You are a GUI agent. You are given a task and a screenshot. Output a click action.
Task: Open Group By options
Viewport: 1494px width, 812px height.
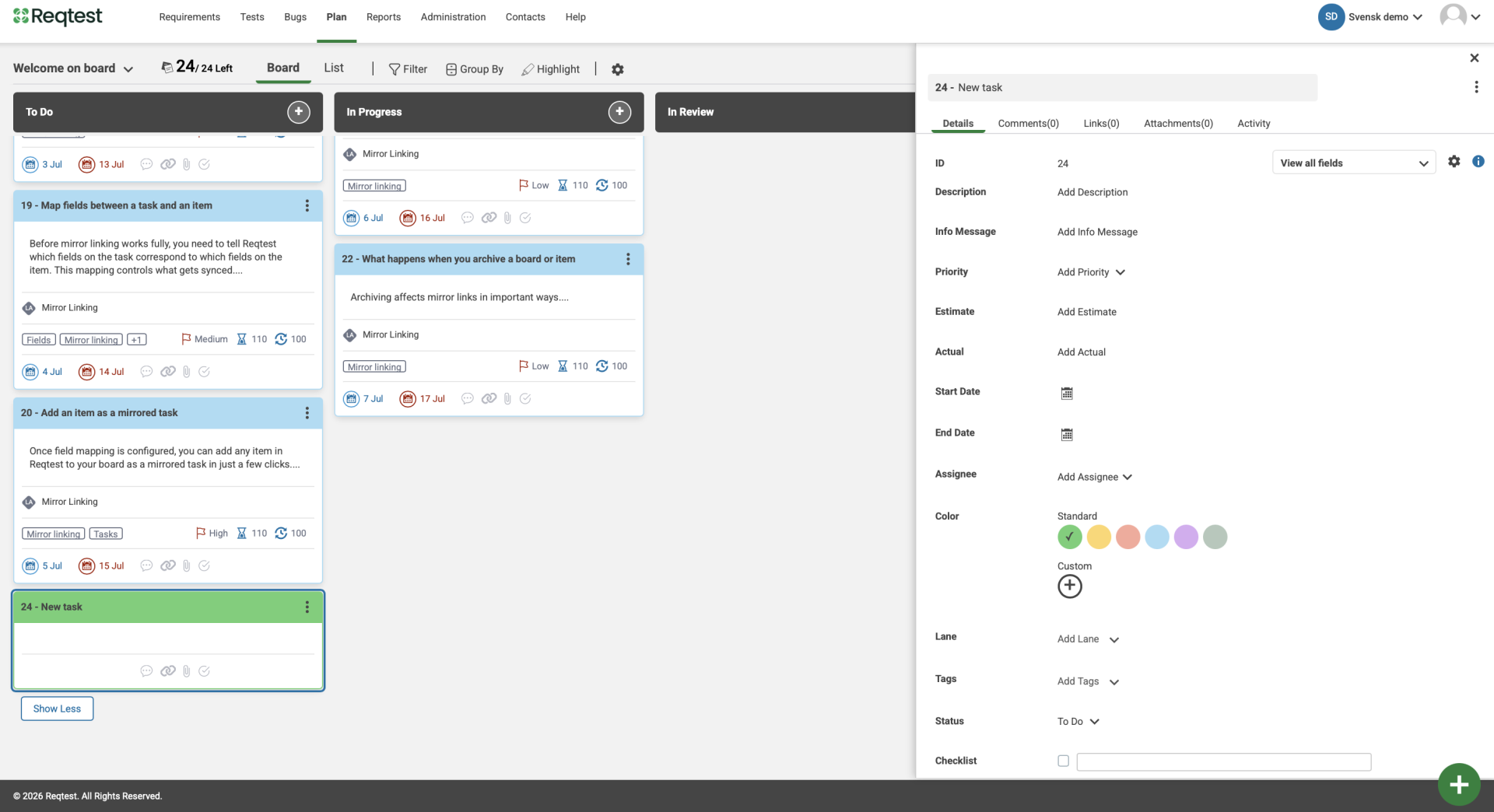pyautogui.click(x=475, y=69)
